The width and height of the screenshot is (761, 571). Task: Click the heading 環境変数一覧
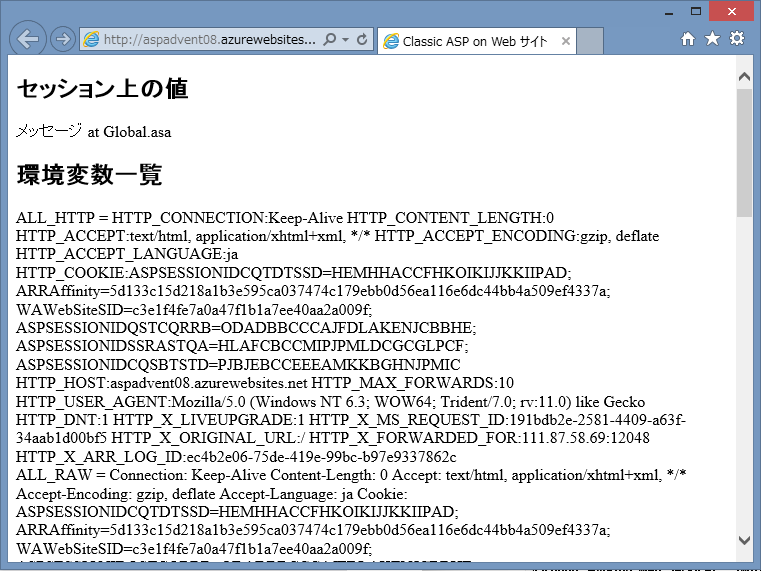(89, 175)
